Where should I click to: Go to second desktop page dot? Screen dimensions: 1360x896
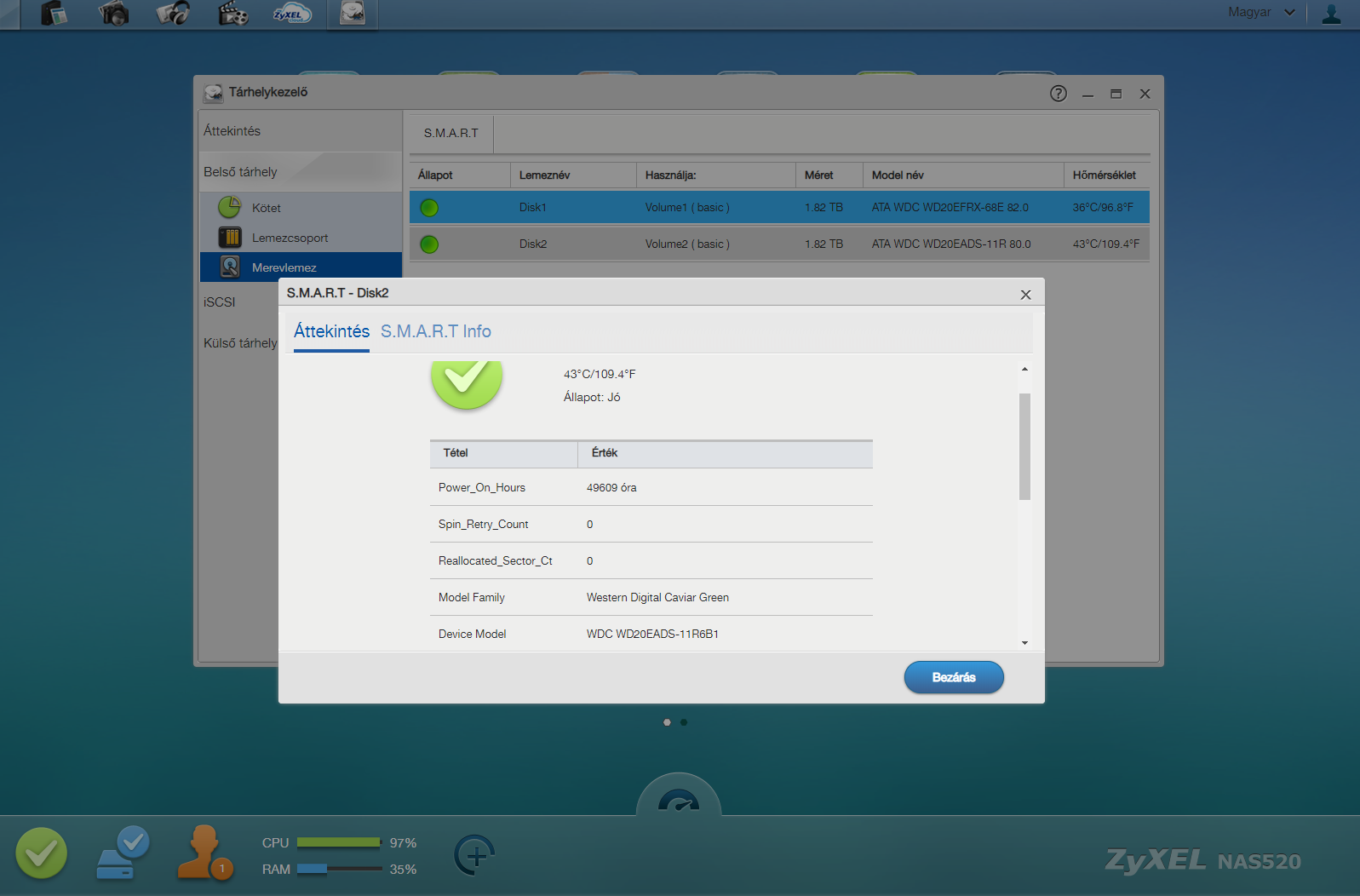684,722
